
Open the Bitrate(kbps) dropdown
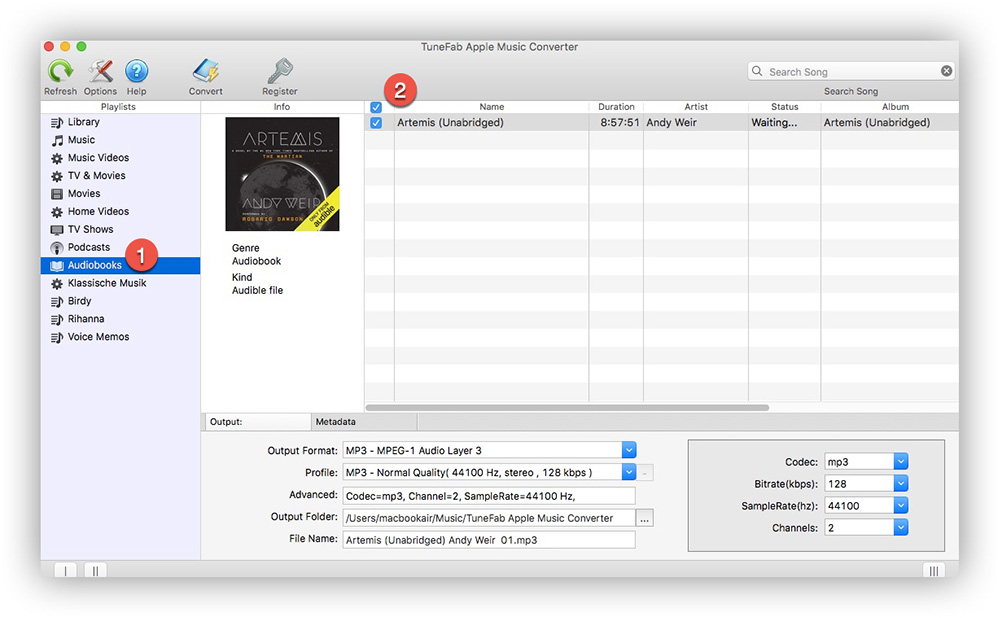click(x=899, y=483)
